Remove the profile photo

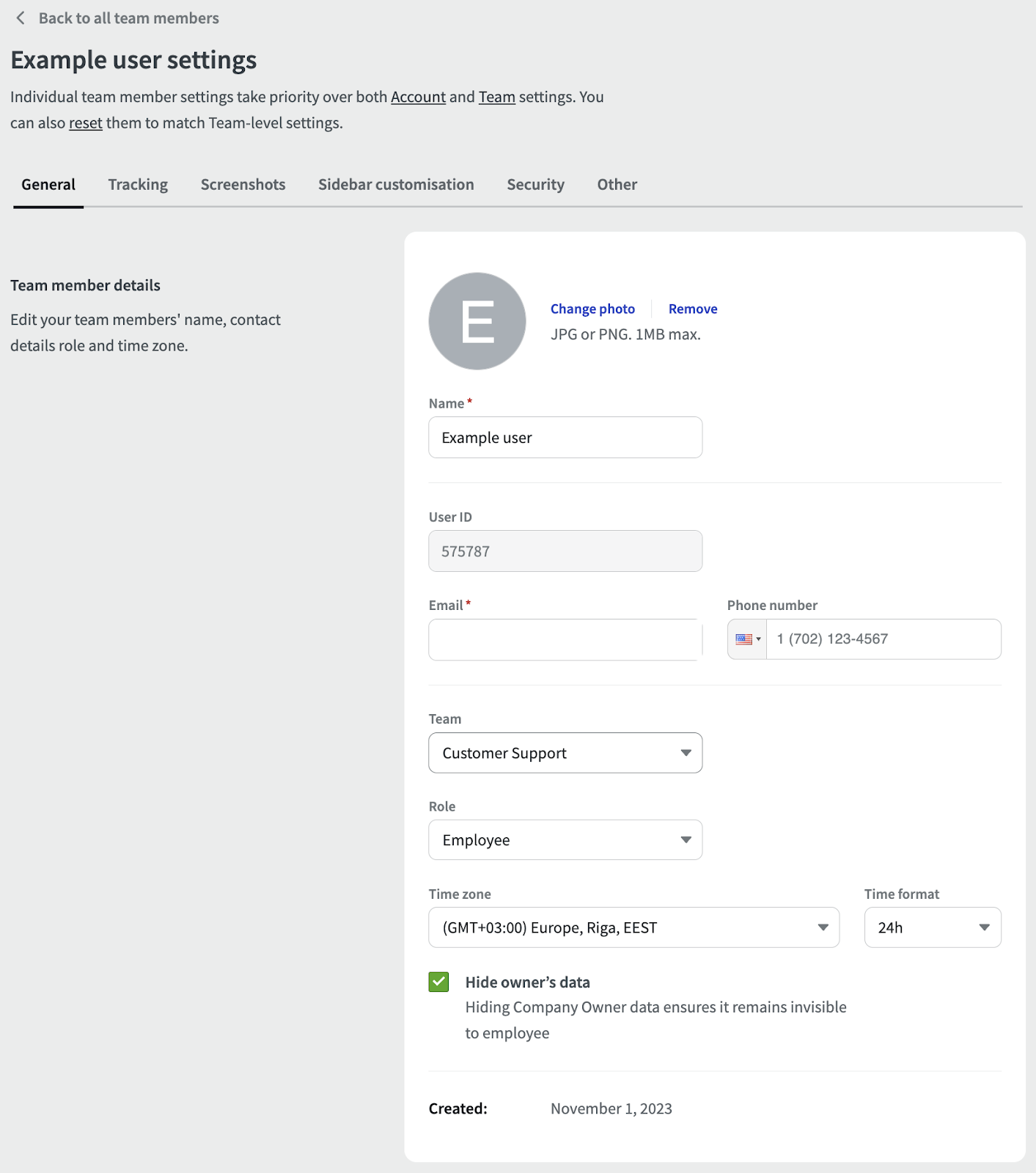pyautogui.click(x=692, y=309)
